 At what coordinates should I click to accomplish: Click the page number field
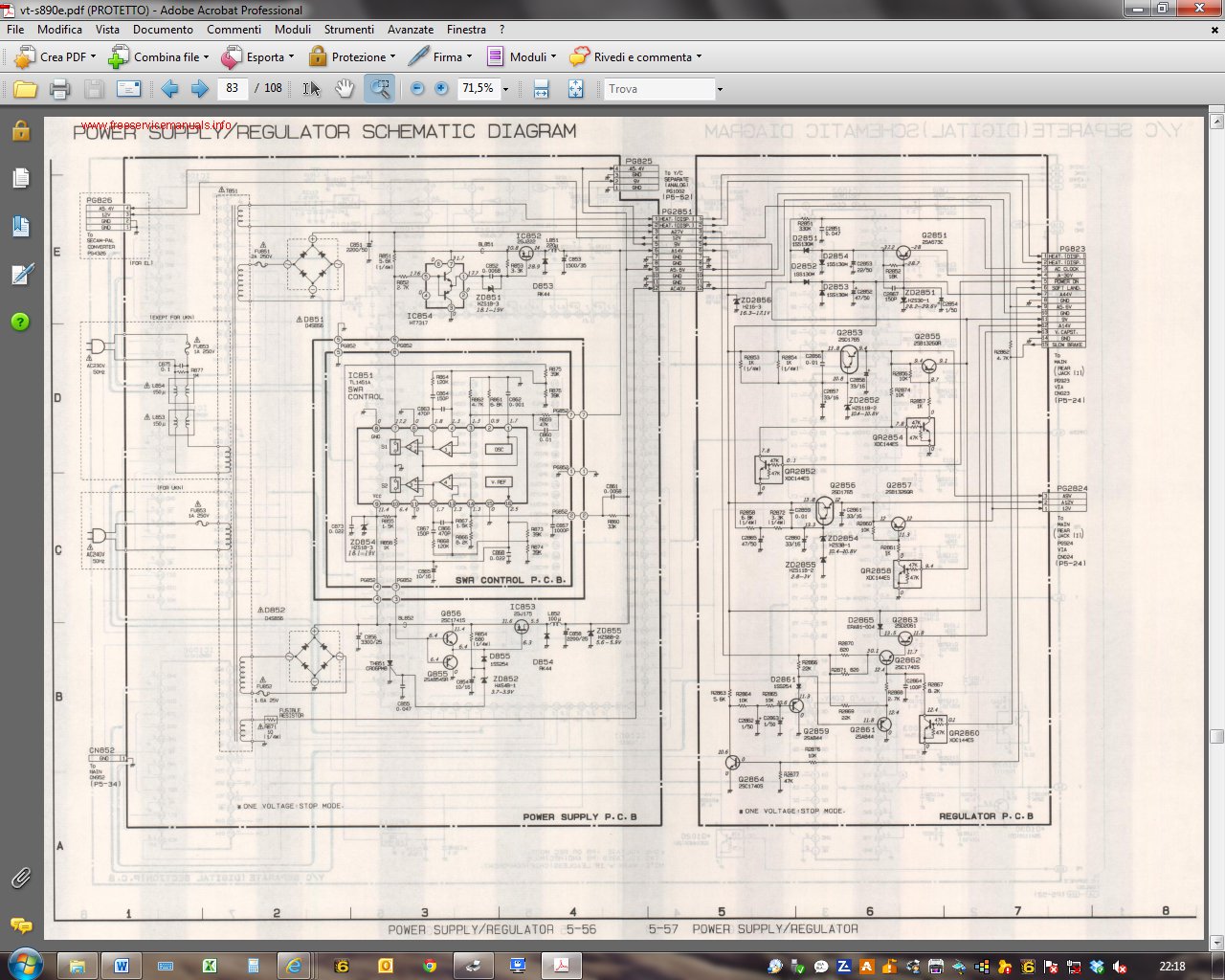[x=232, y=88]
